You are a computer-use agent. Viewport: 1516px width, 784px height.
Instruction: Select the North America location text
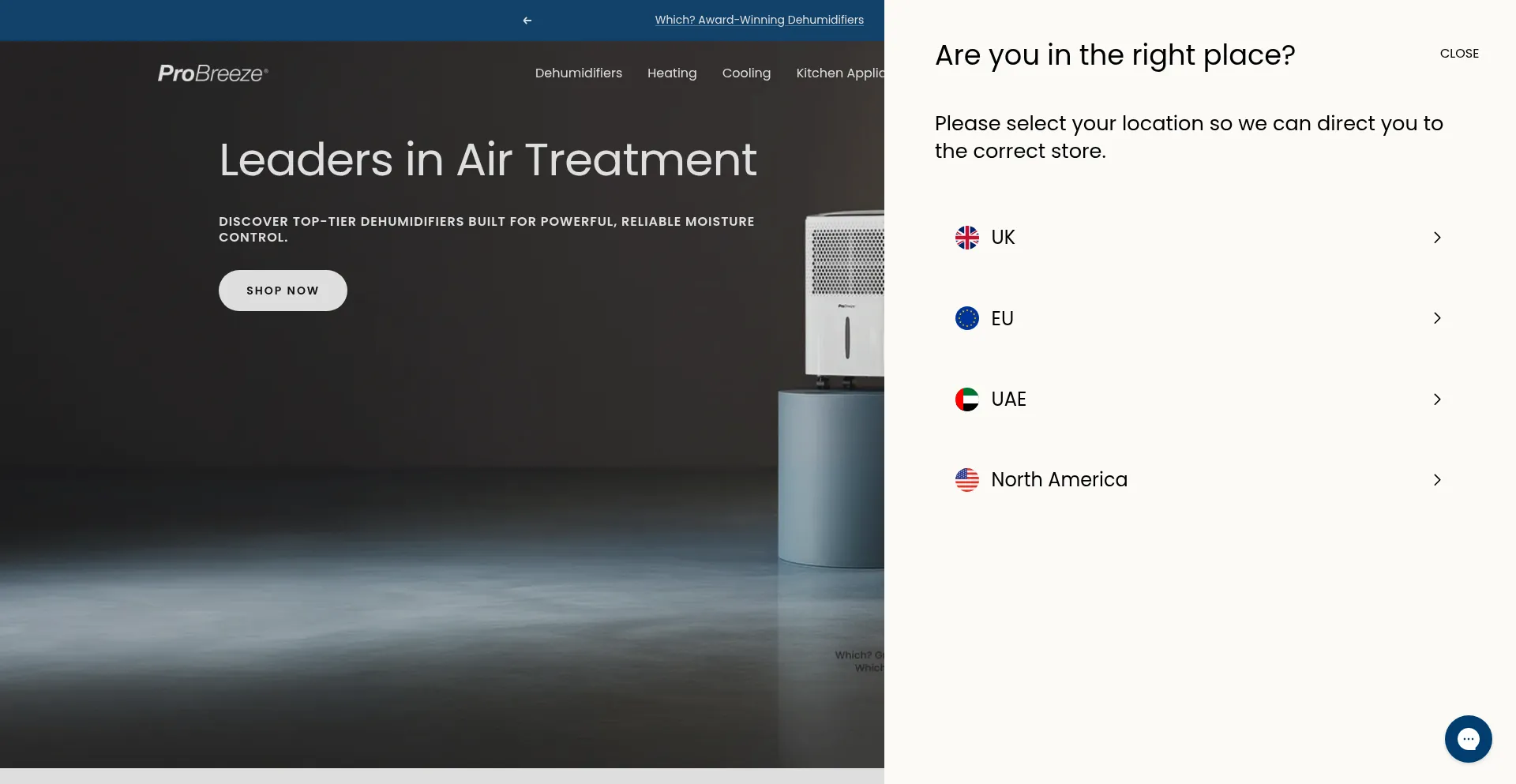coord(1059,480)
